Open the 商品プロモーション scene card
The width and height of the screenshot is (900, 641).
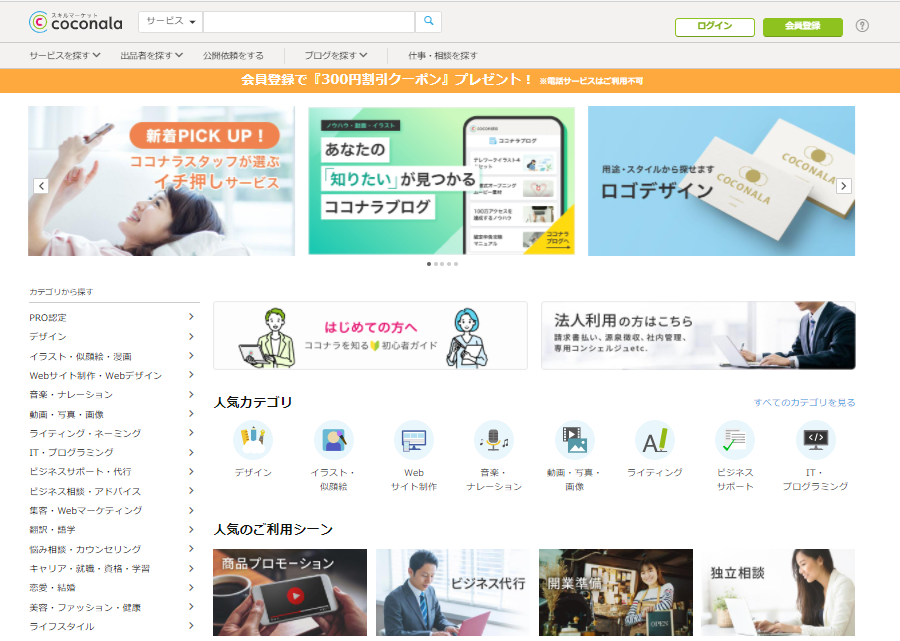click(x=290, y=592)
